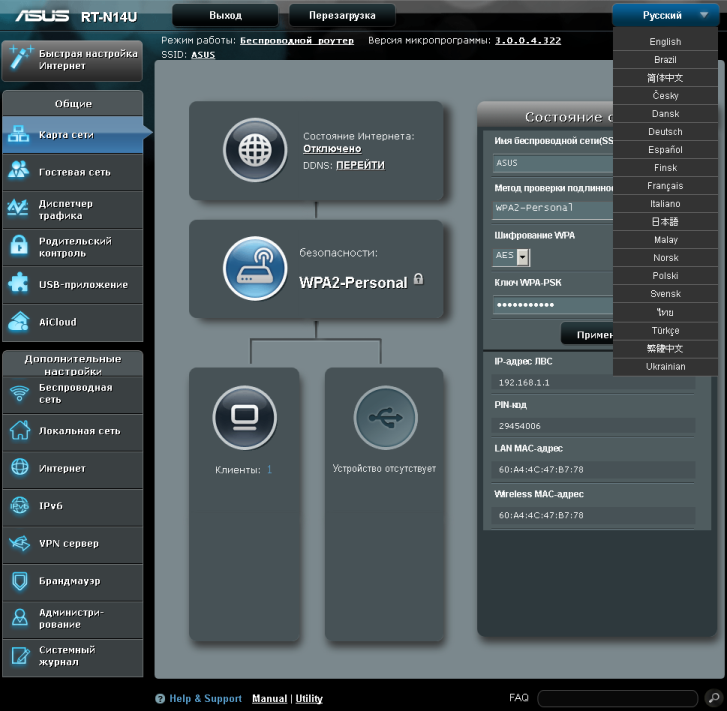Screen dimensions: 727x711
Task: Click the WPA-PSK key password field
Action: 553,305
